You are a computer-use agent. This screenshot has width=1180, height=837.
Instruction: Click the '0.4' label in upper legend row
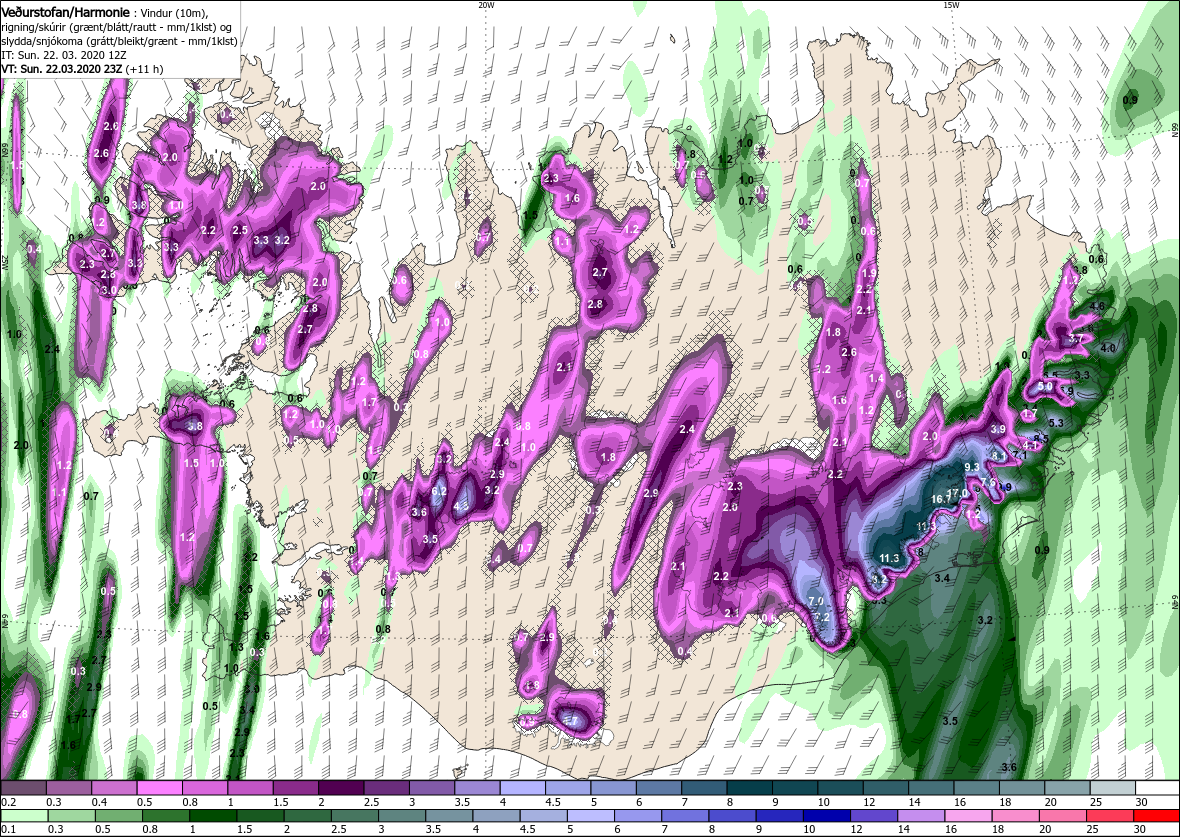[99, 802]
